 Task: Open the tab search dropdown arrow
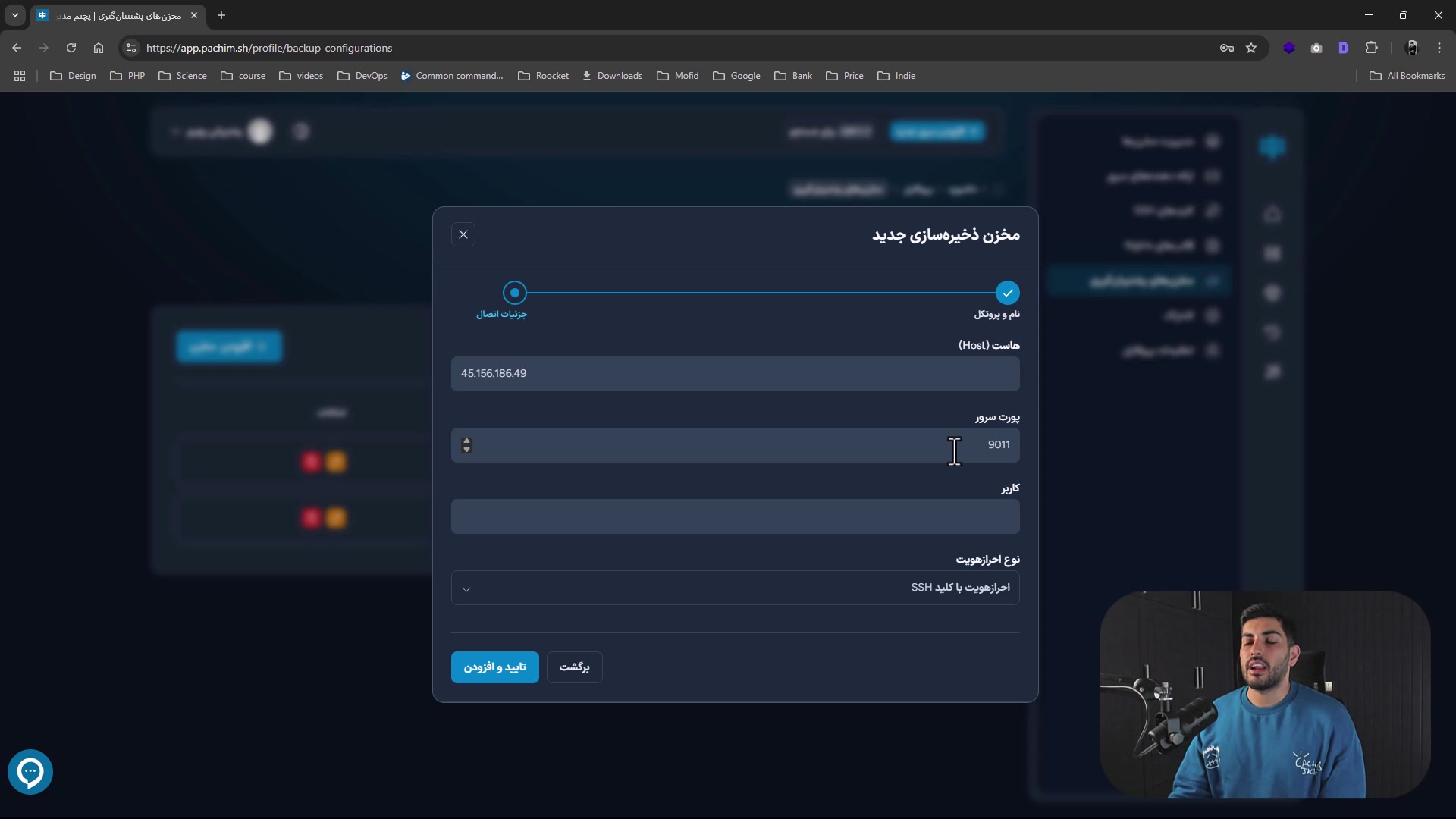click(15, 15)
